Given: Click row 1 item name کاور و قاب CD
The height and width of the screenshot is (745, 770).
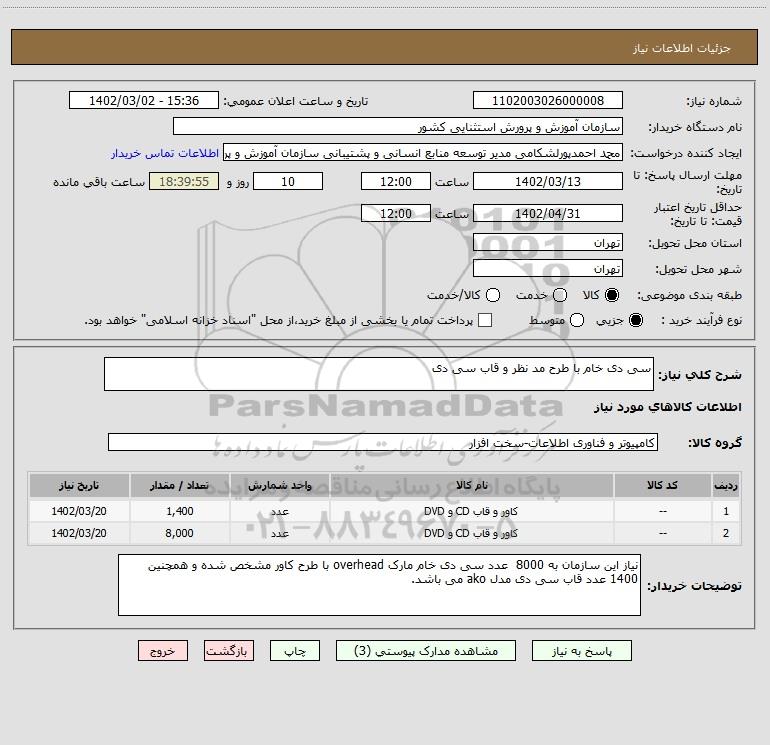Looking at the screenshot, I should (471, 511).
